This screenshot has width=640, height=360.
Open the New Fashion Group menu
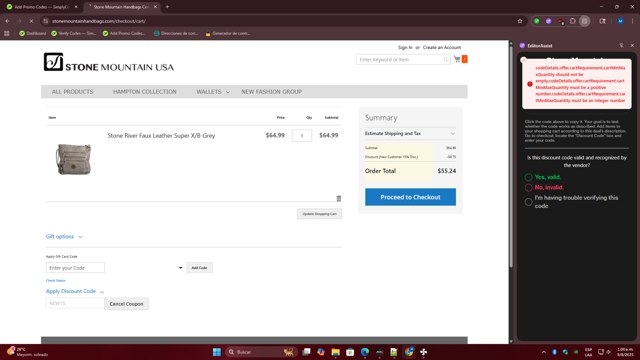[x=271, y=92]
